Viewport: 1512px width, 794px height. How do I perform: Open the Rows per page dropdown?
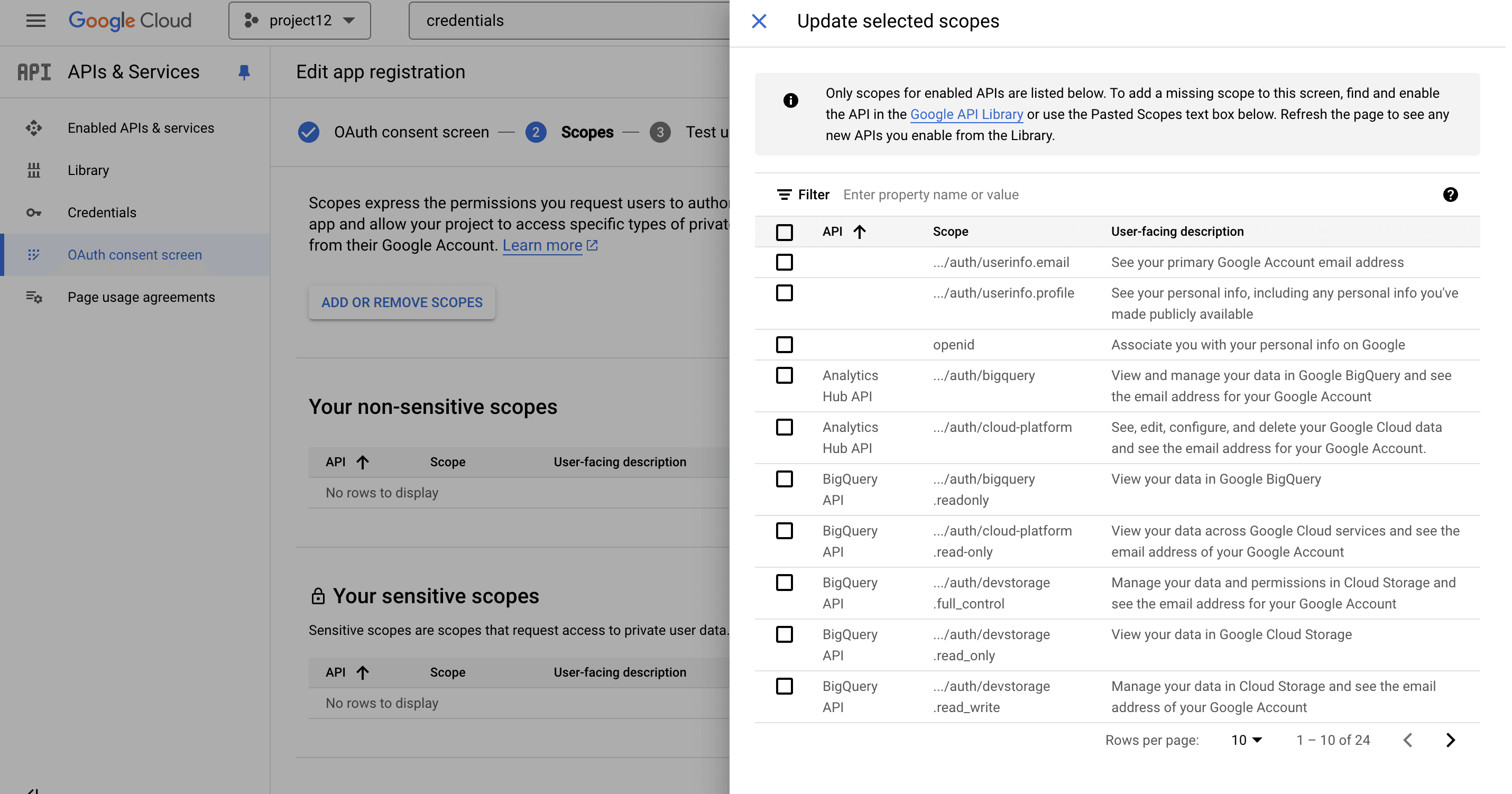[1247, 740]
